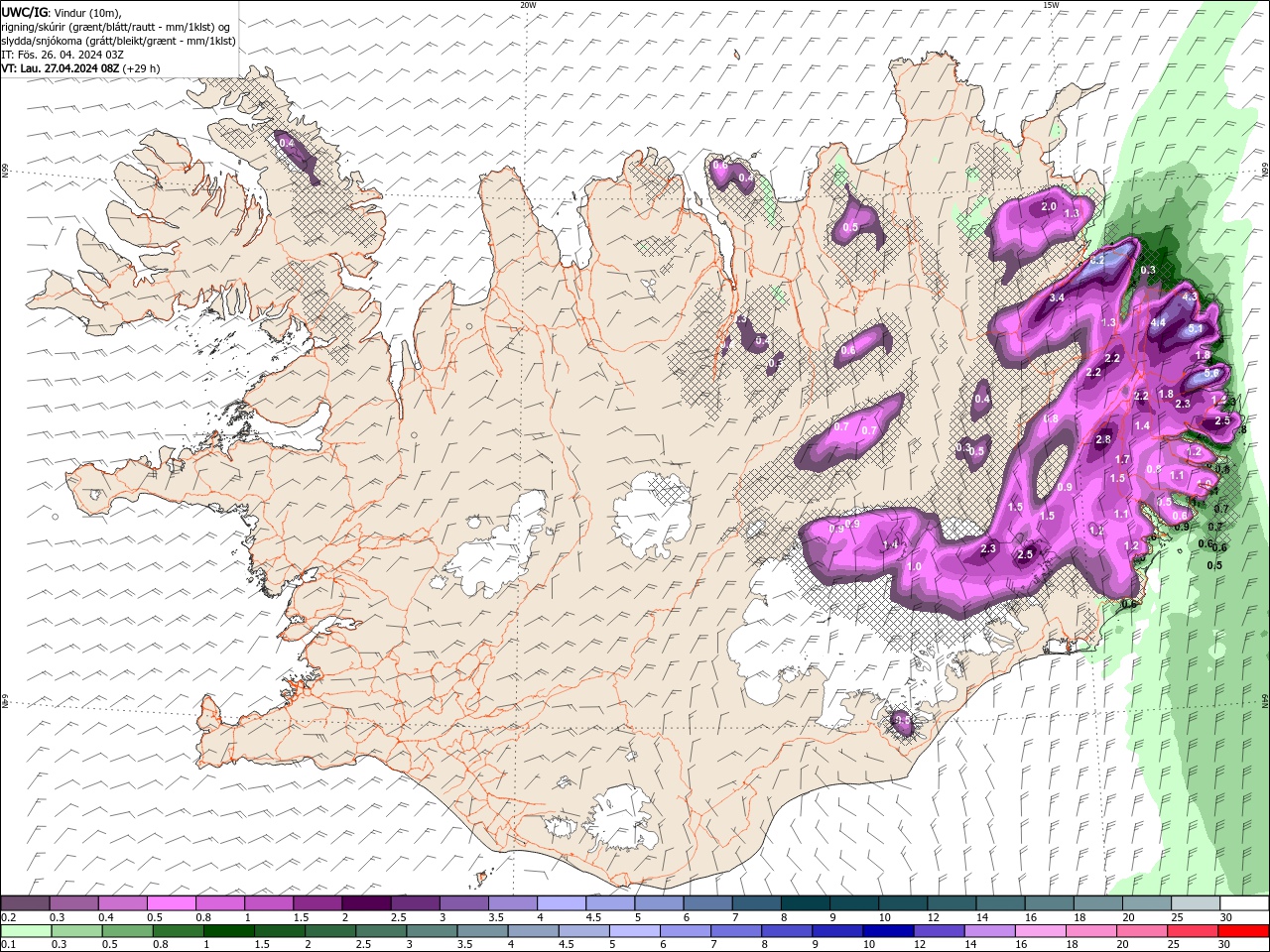Click the '0.1' label in rain legend
The width and height of the screenshot is (1270, 952).
8,945
